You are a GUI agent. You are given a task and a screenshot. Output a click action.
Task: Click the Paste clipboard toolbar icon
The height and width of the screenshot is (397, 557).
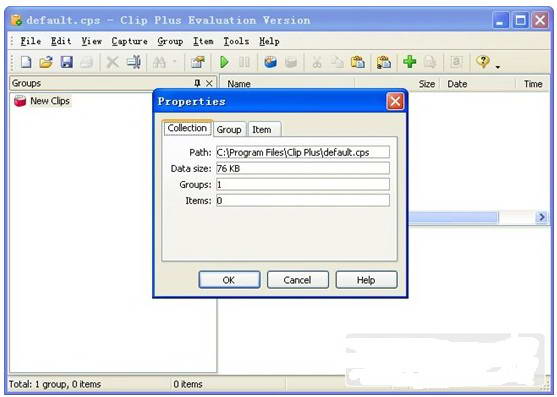tap(358, 62)
